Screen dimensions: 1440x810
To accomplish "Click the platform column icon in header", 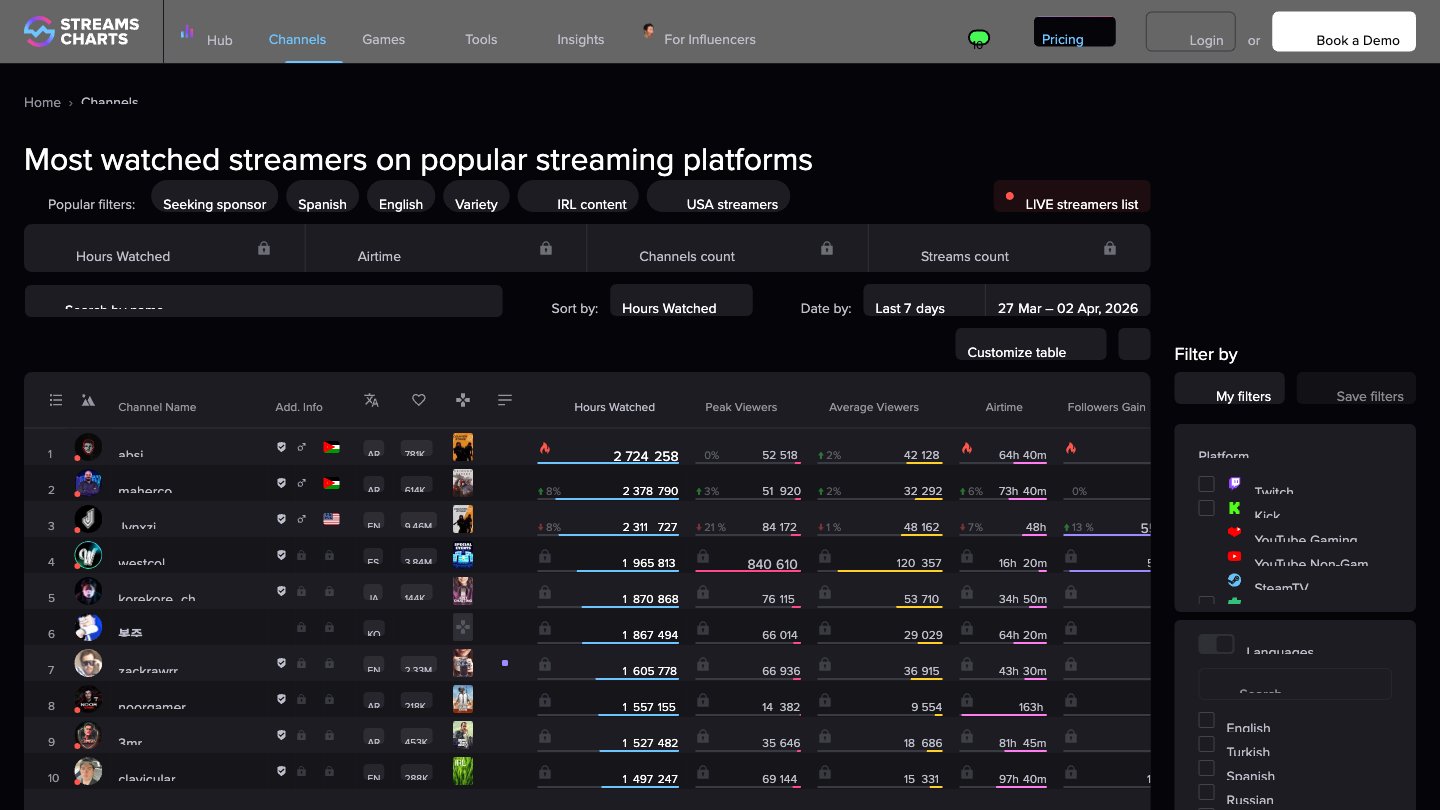I will pyautogui.click(x=88, y=400).
